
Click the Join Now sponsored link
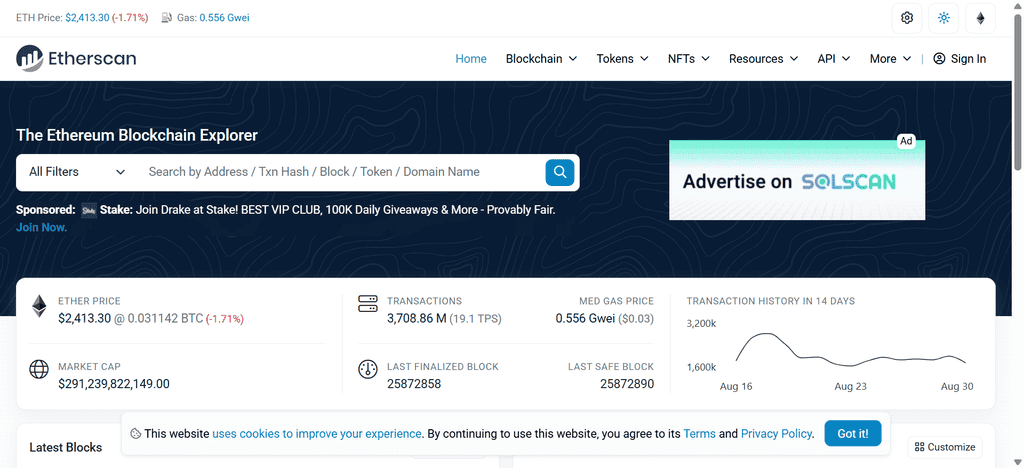pyautogui.click(x=41, y=227)
